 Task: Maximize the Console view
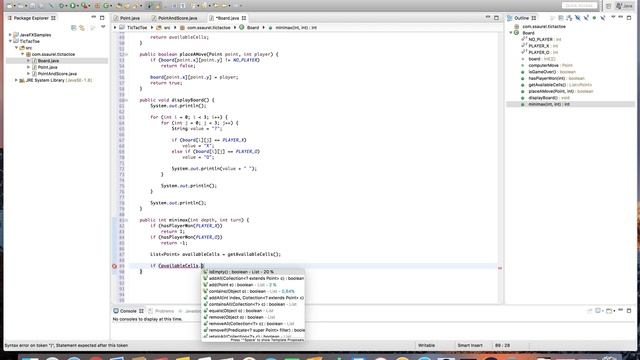(629, 311)
